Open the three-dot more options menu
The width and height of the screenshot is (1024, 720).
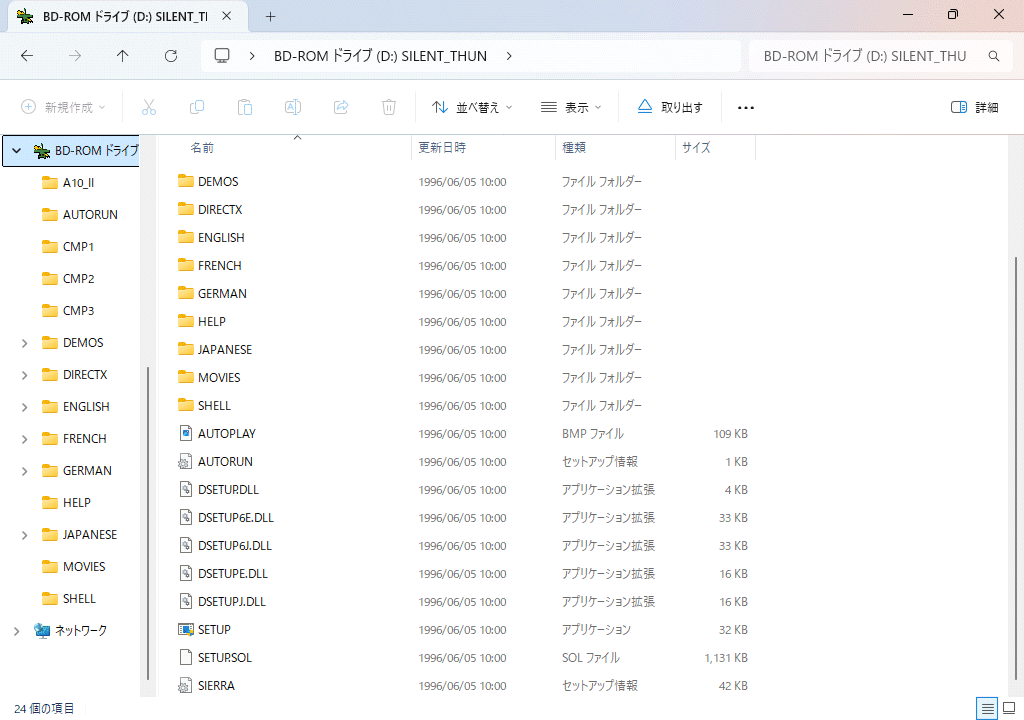[x=746, y=108]
